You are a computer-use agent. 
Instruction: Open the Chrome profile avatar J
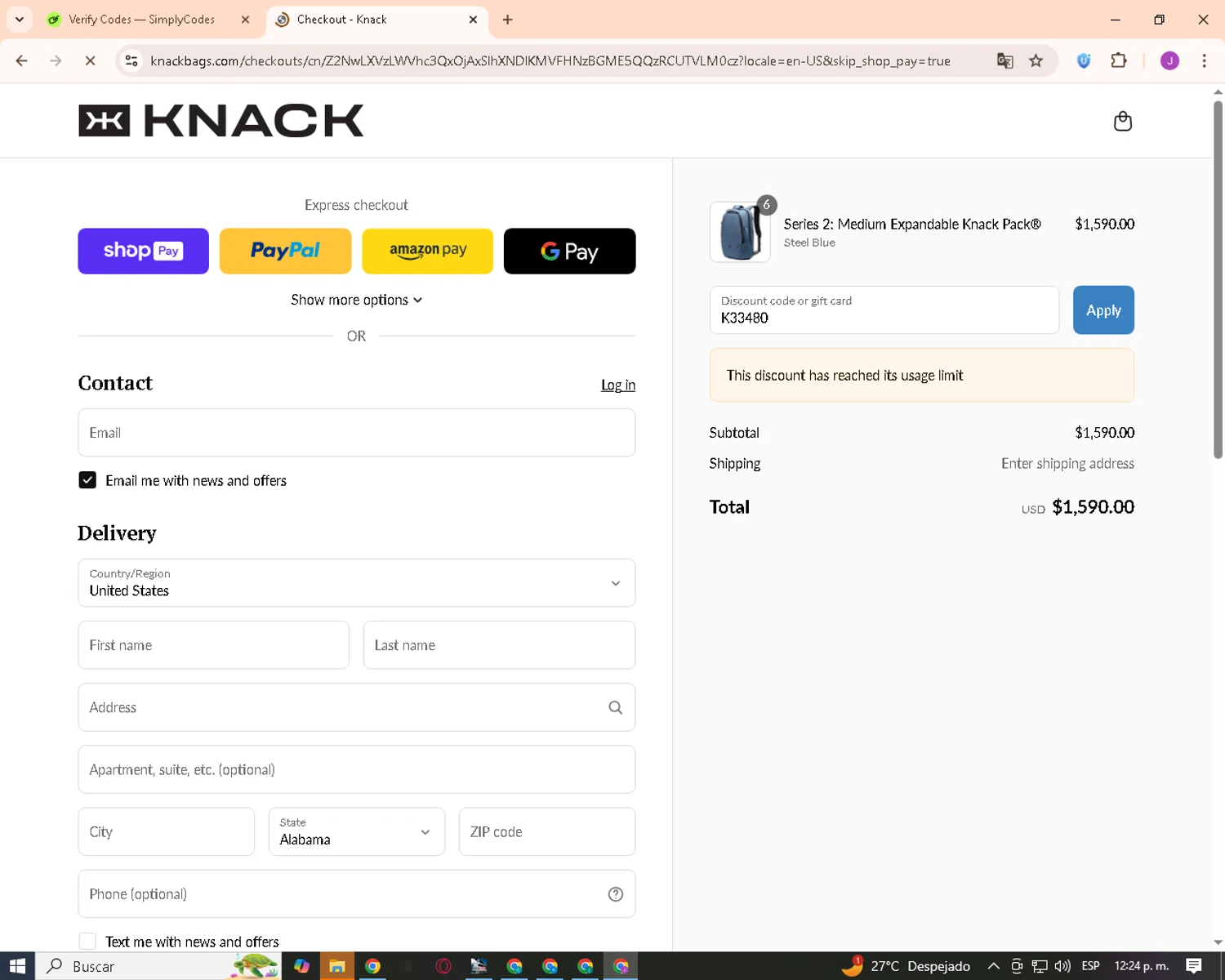pos(1169,60)
